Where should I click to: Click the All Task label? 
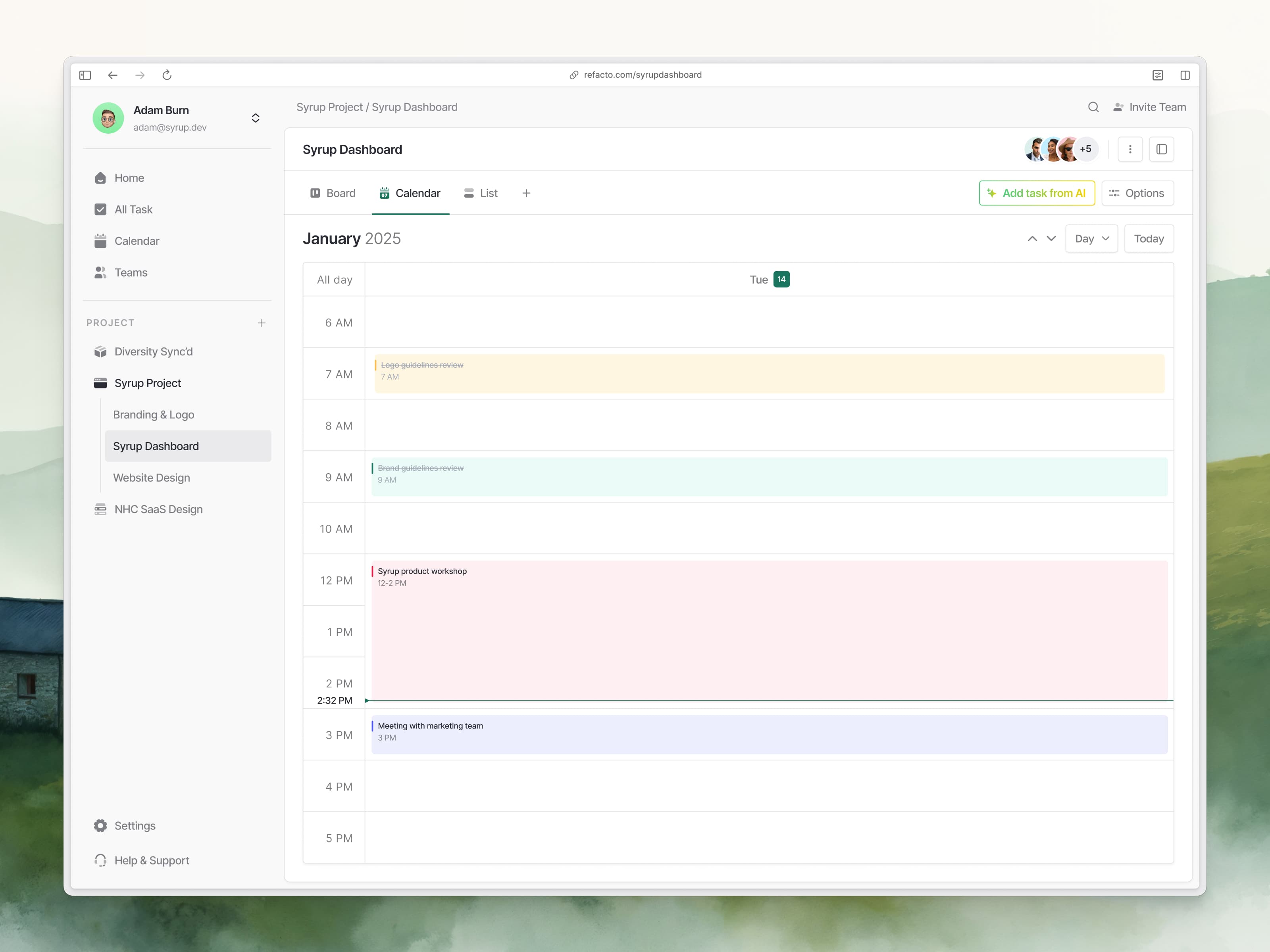[133, 209]
